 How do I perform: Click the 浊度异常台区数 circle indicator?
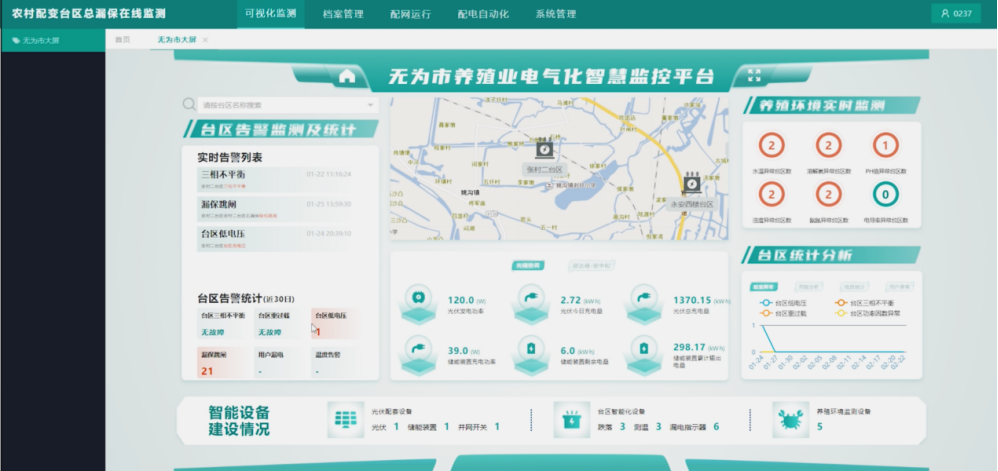click(x=771, y=194)
